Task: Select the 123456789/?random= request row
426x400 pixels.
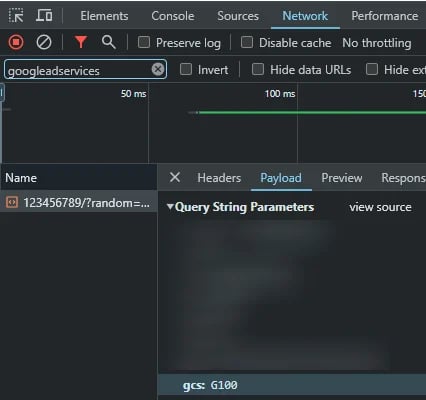Action: pyautogui.click(x=79, y=202)
